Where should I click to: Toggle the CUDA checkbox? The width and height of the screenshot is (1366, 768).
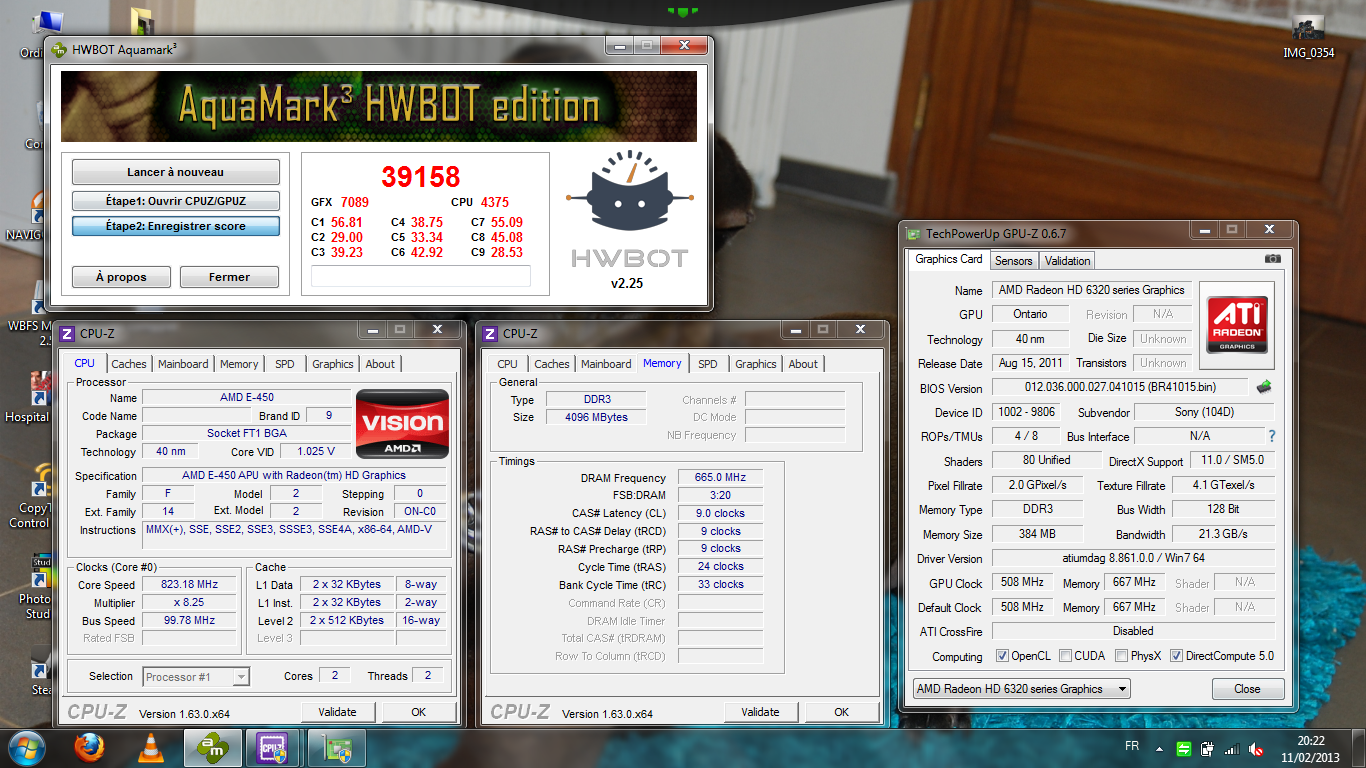[1065, 656]
